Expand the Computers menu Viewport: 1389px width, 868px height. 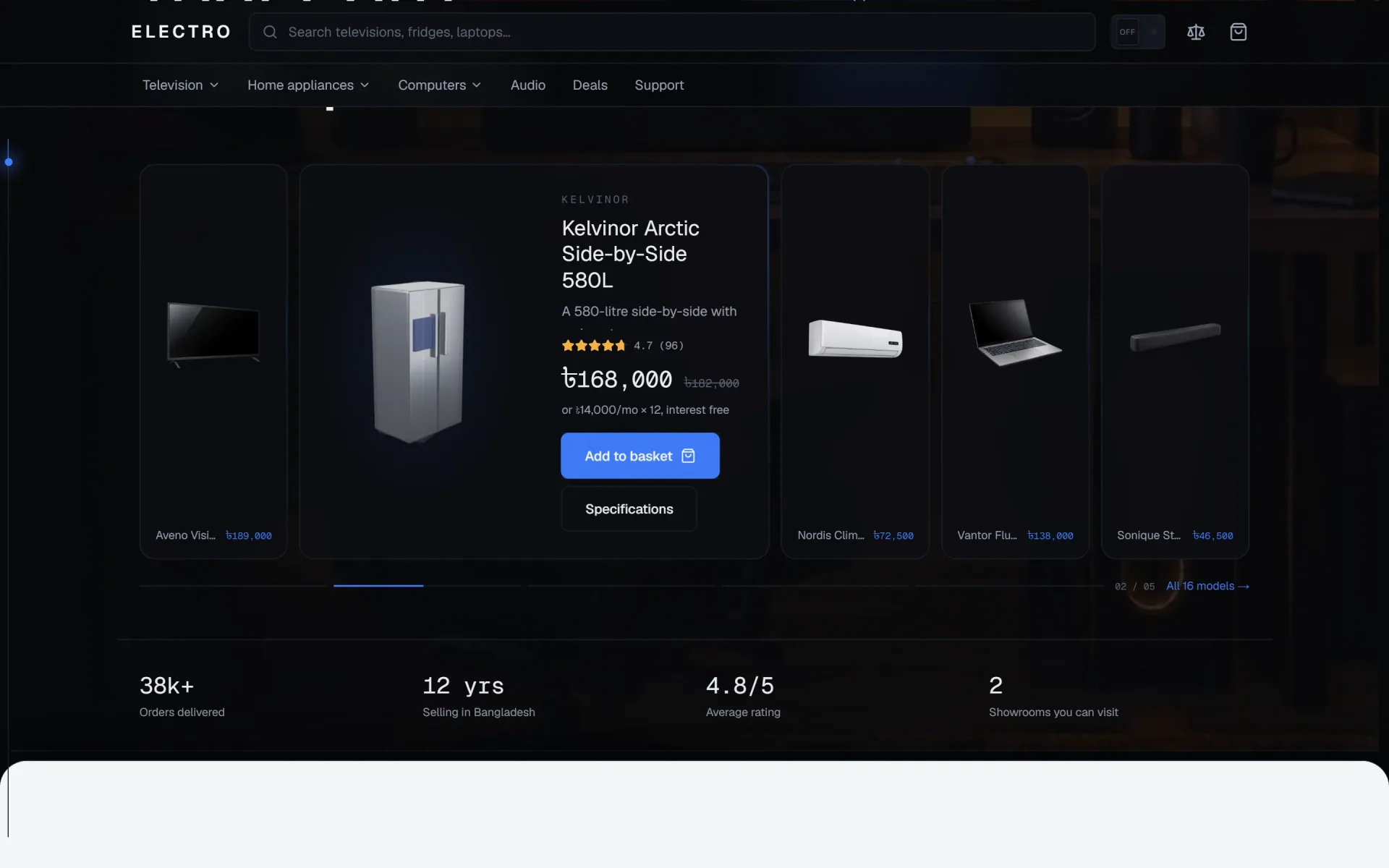click(x=439, y=85)
